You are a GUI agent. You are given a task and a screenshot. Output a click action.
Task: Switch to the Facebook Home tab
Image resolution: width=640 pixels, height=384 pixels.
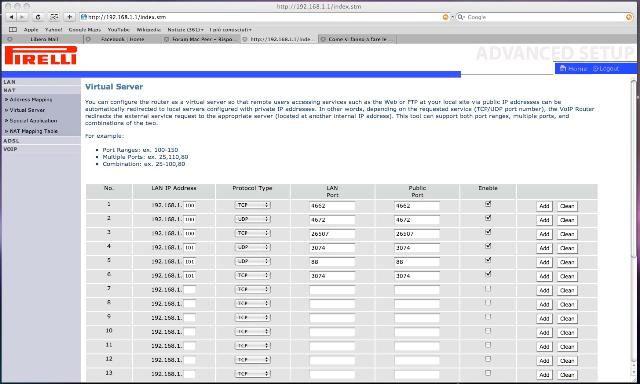122,39
